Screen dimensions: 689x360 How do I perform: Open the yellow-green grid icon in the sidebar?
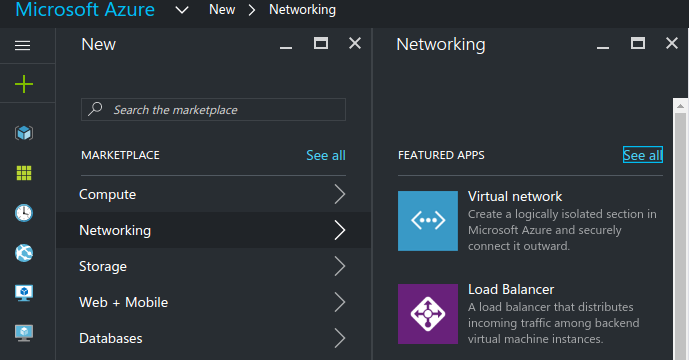[x=24, y=173]
